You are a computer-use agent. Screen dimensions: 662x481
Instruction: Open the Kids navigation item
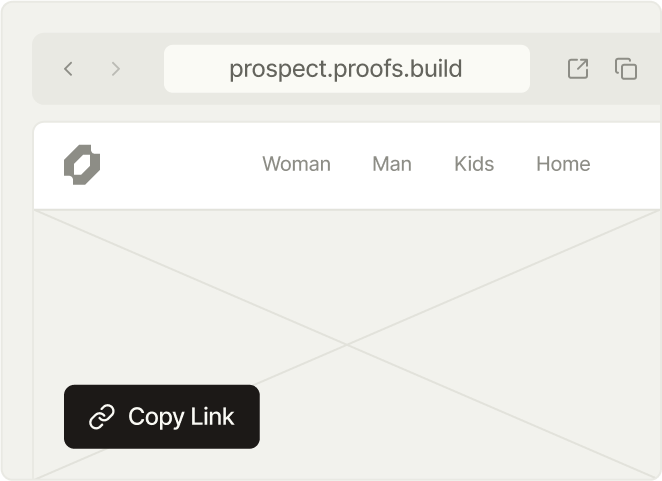tap(474, 164)
